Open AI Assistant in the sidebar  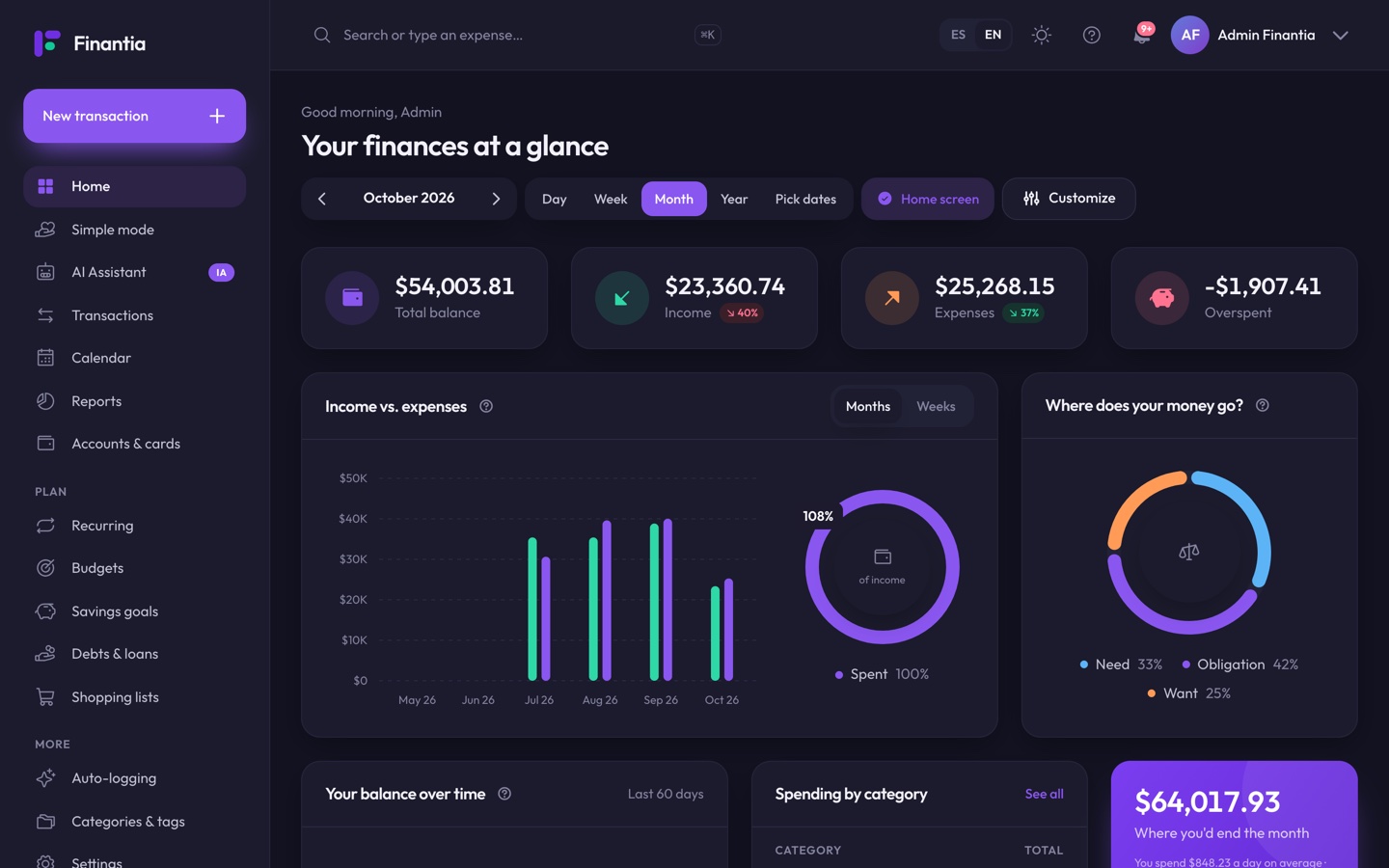click(x=134, y=273)
